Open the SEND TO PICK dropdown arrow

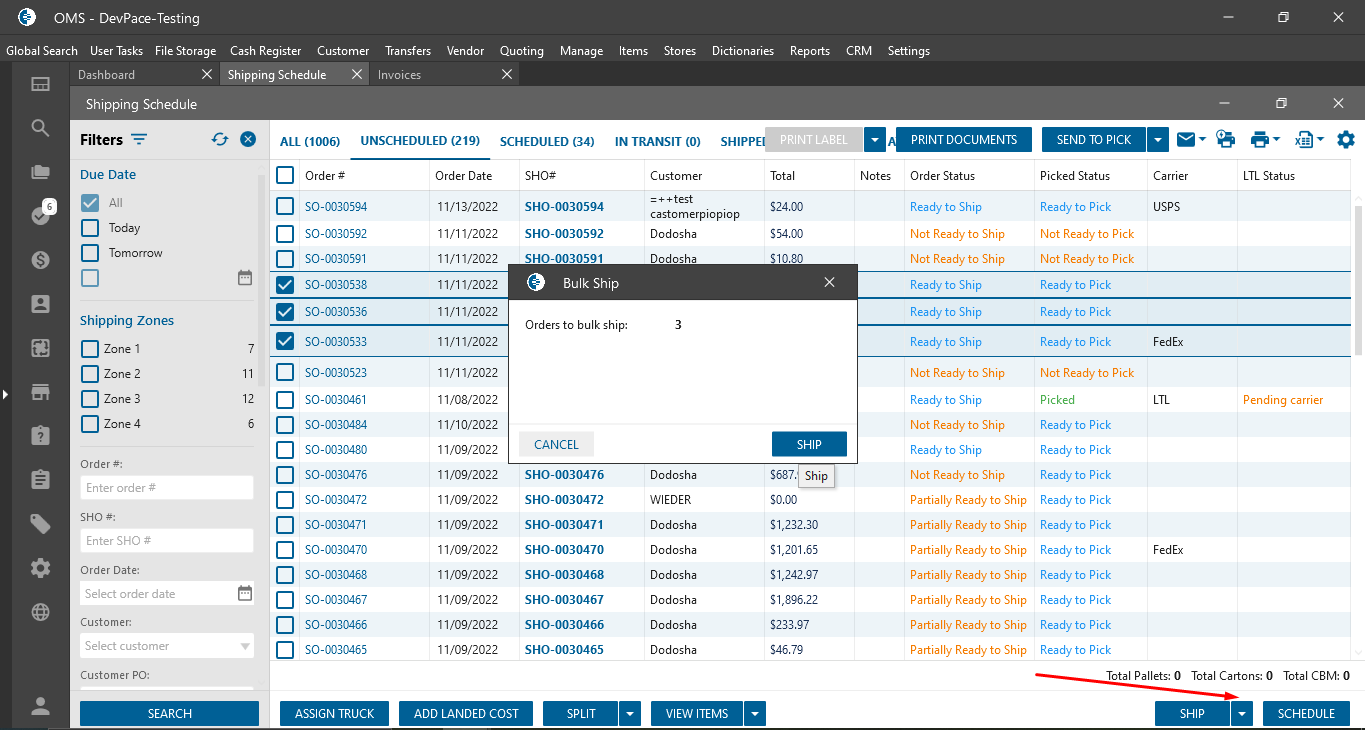coord(1158,140)
